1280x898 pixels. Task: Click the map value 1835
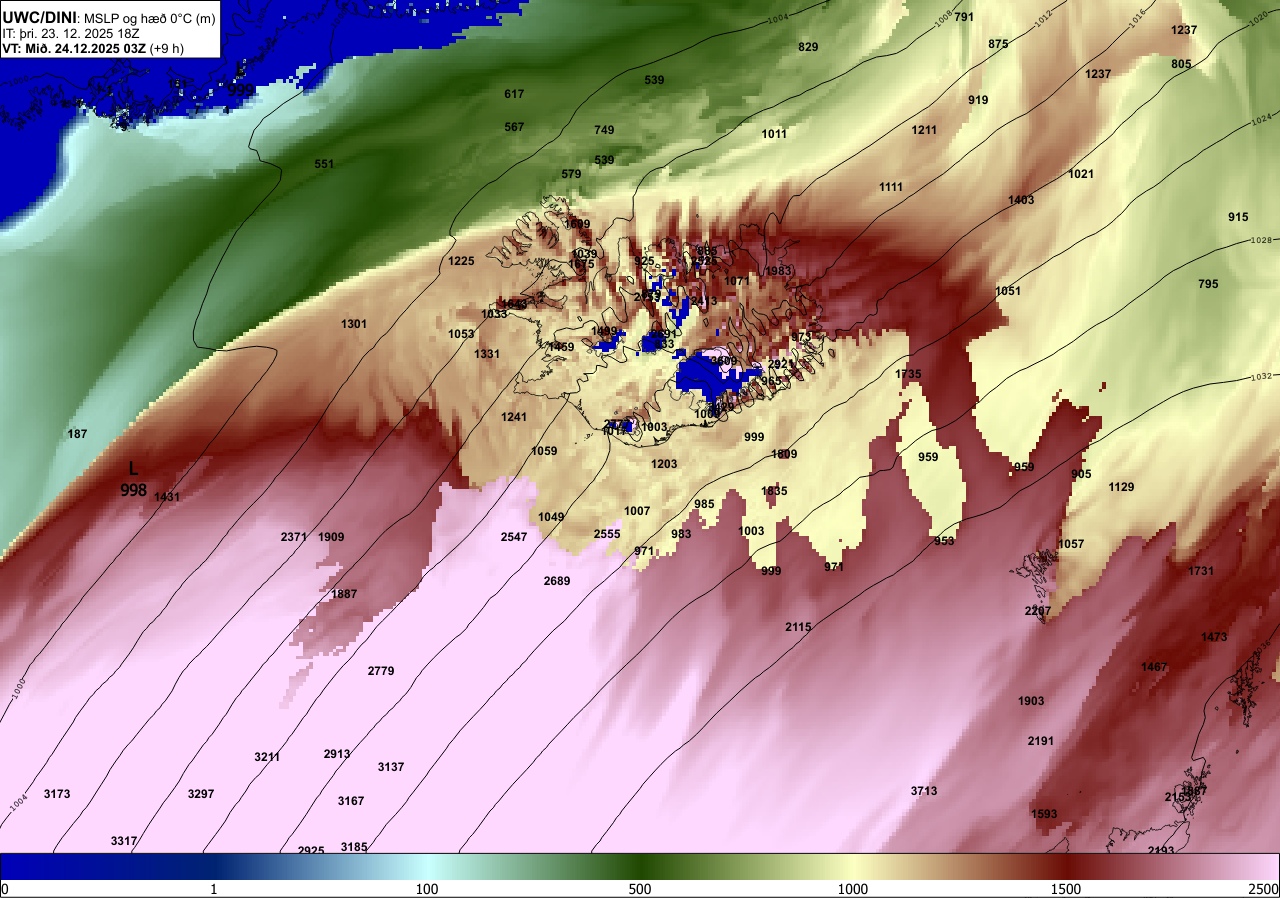point(774,491)
